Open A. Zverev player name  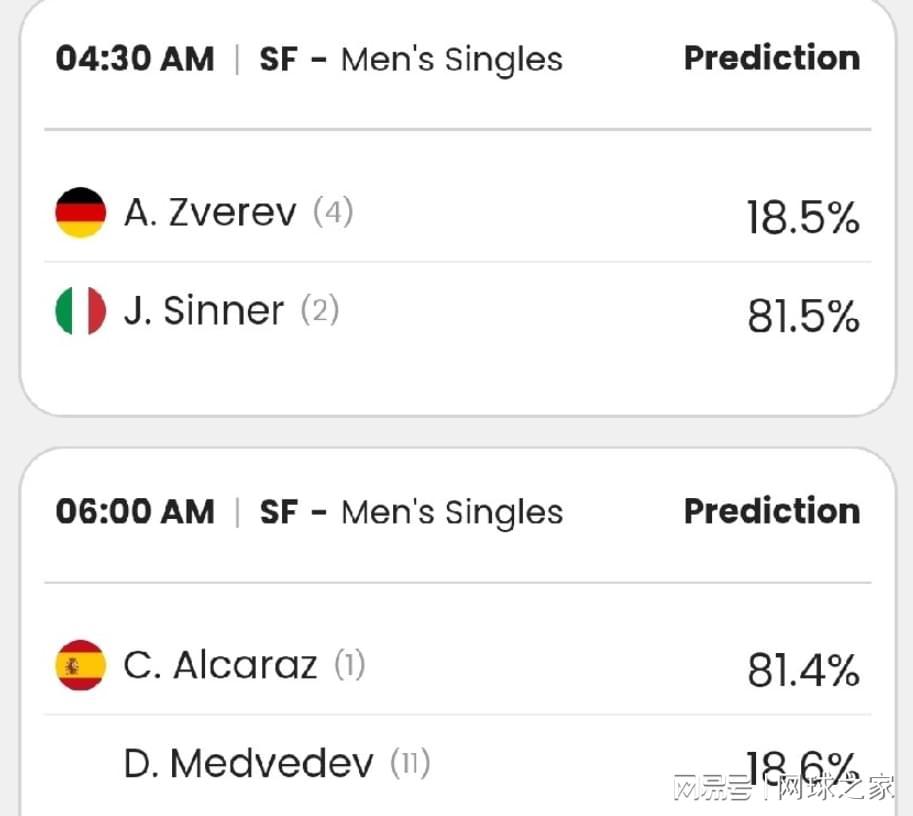pyautogui.click(x=210, y=213)
